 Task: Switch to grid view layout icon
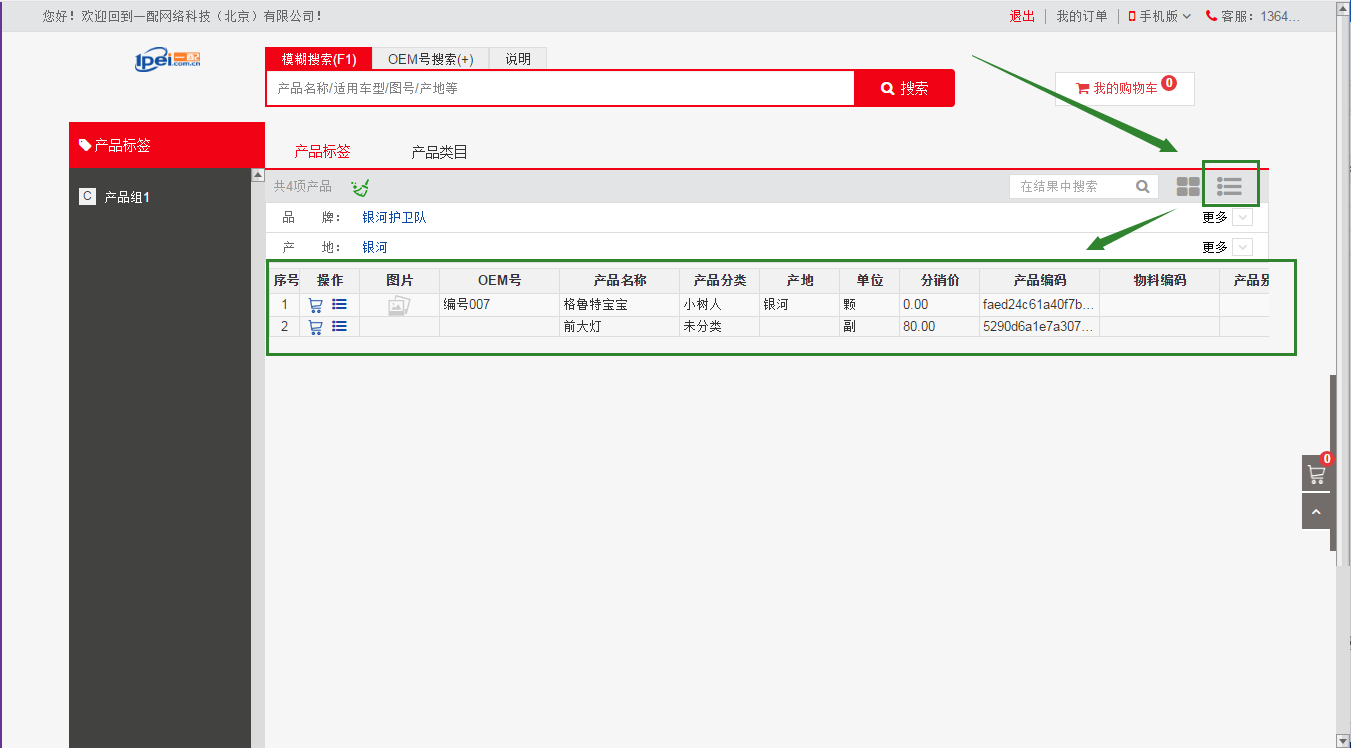click(x=1188, y=186)
